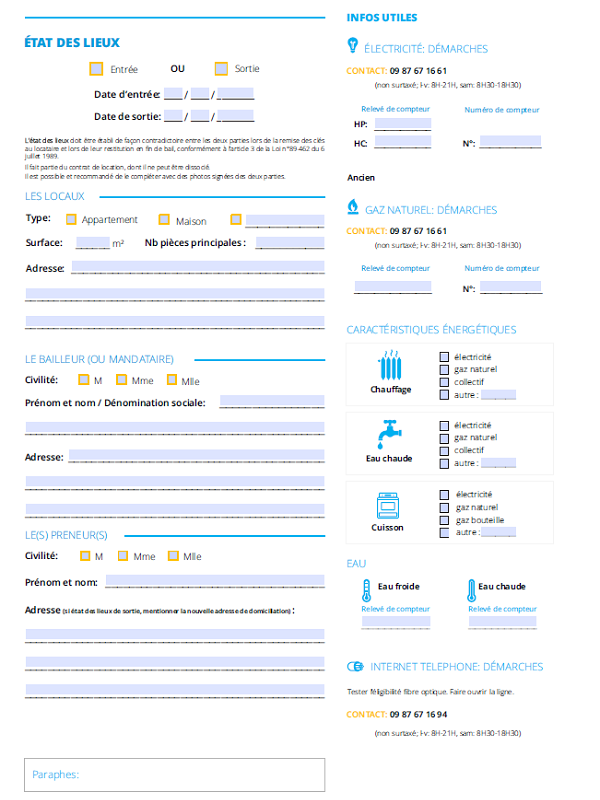The image size is (600, 800).
Task: Click the bailleur Adresse field
Action: (196, 456)
